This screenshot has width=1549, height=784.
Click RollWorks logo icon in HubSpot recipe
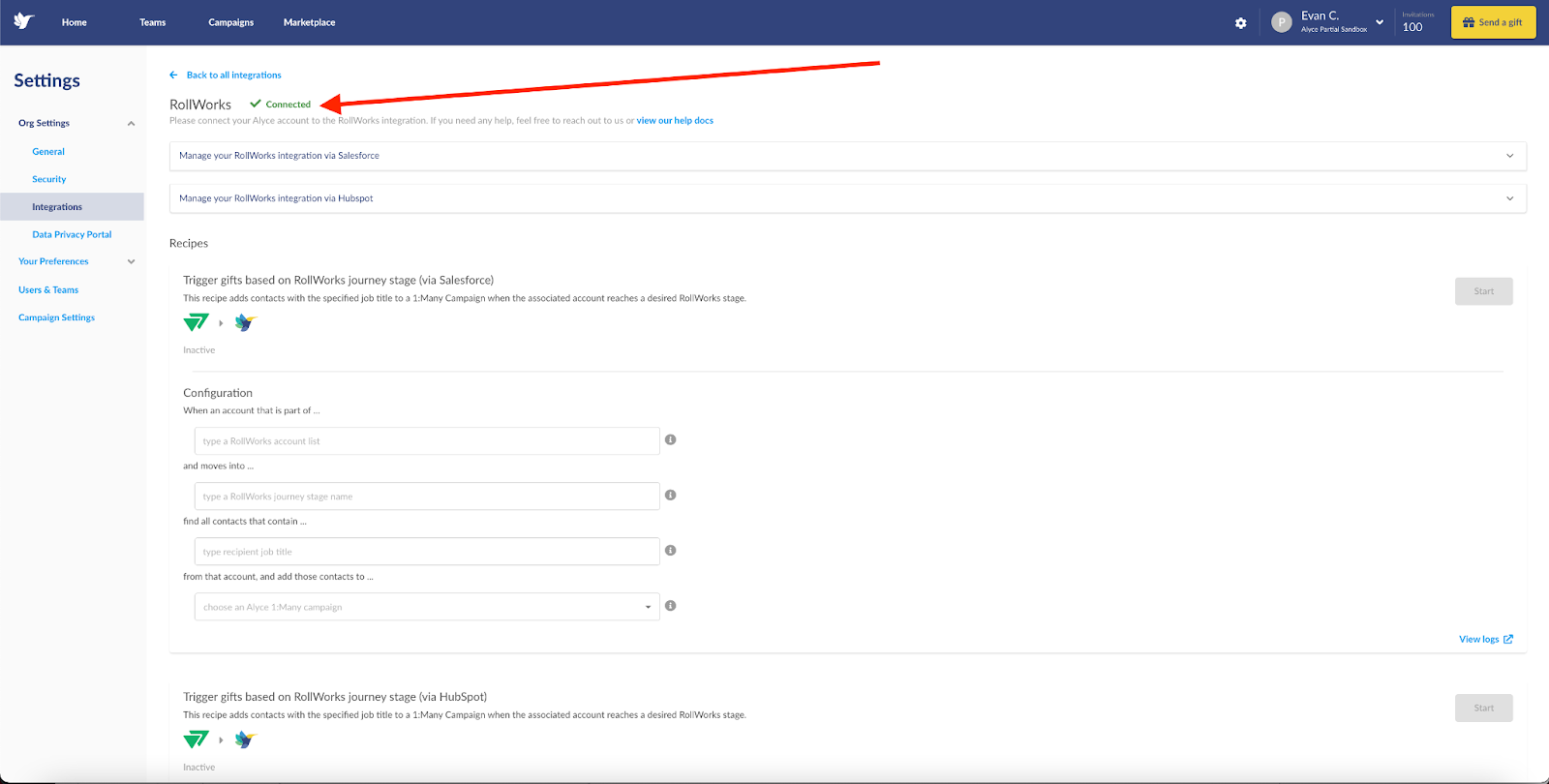[x=197, y=739]
